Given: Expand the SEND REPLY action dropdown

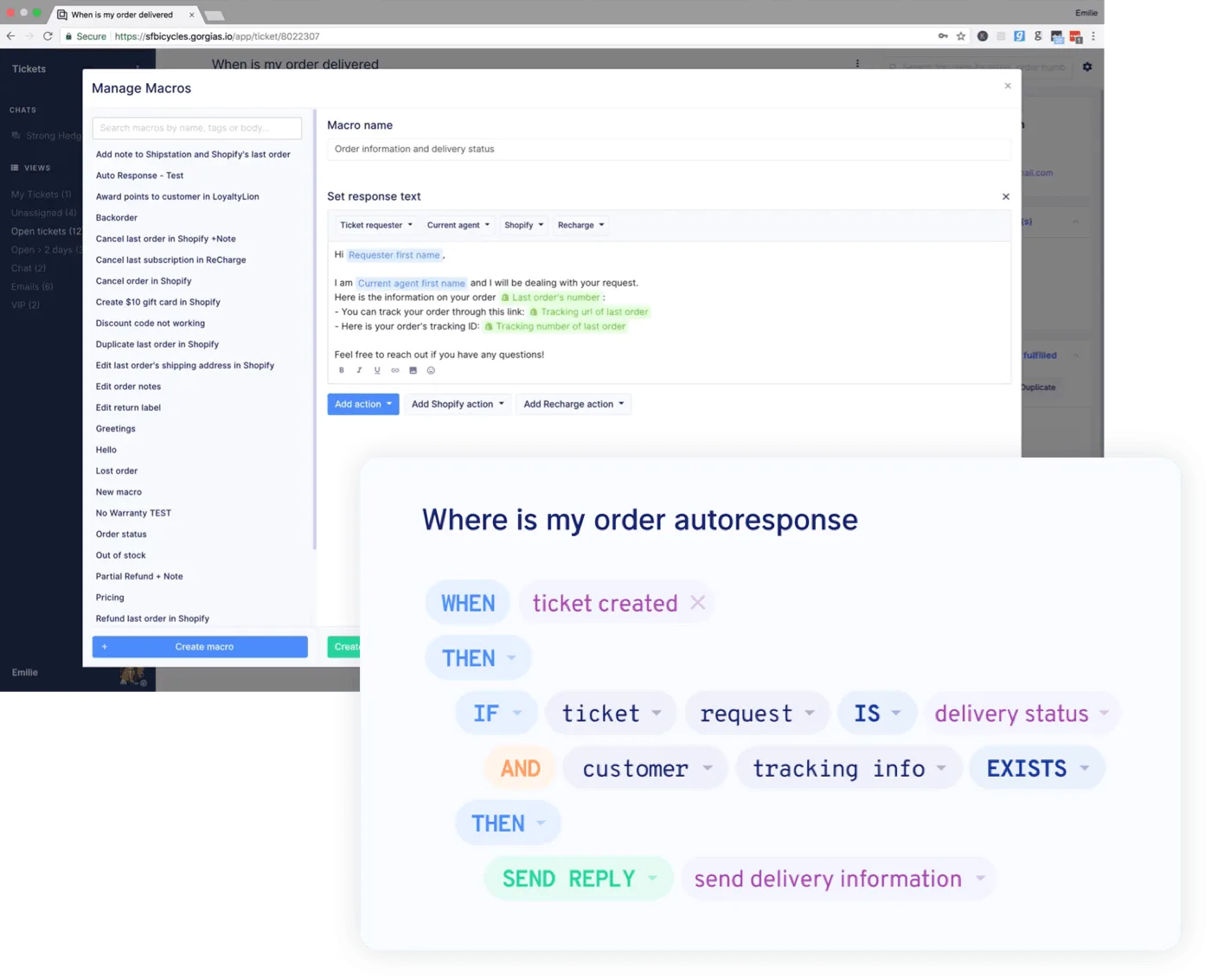Looking at the screenshot, I should tap(579, 879).
